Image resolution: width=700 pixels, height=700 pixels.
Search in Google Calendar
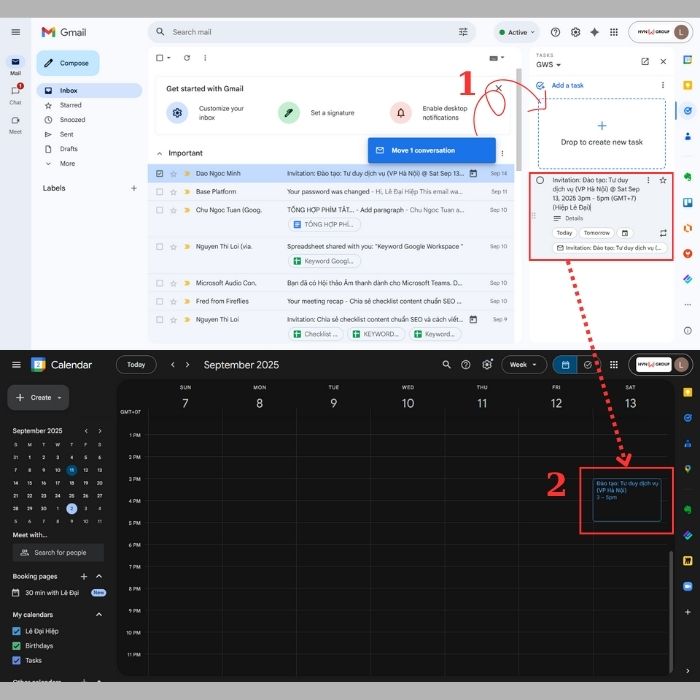coord(446,365)
